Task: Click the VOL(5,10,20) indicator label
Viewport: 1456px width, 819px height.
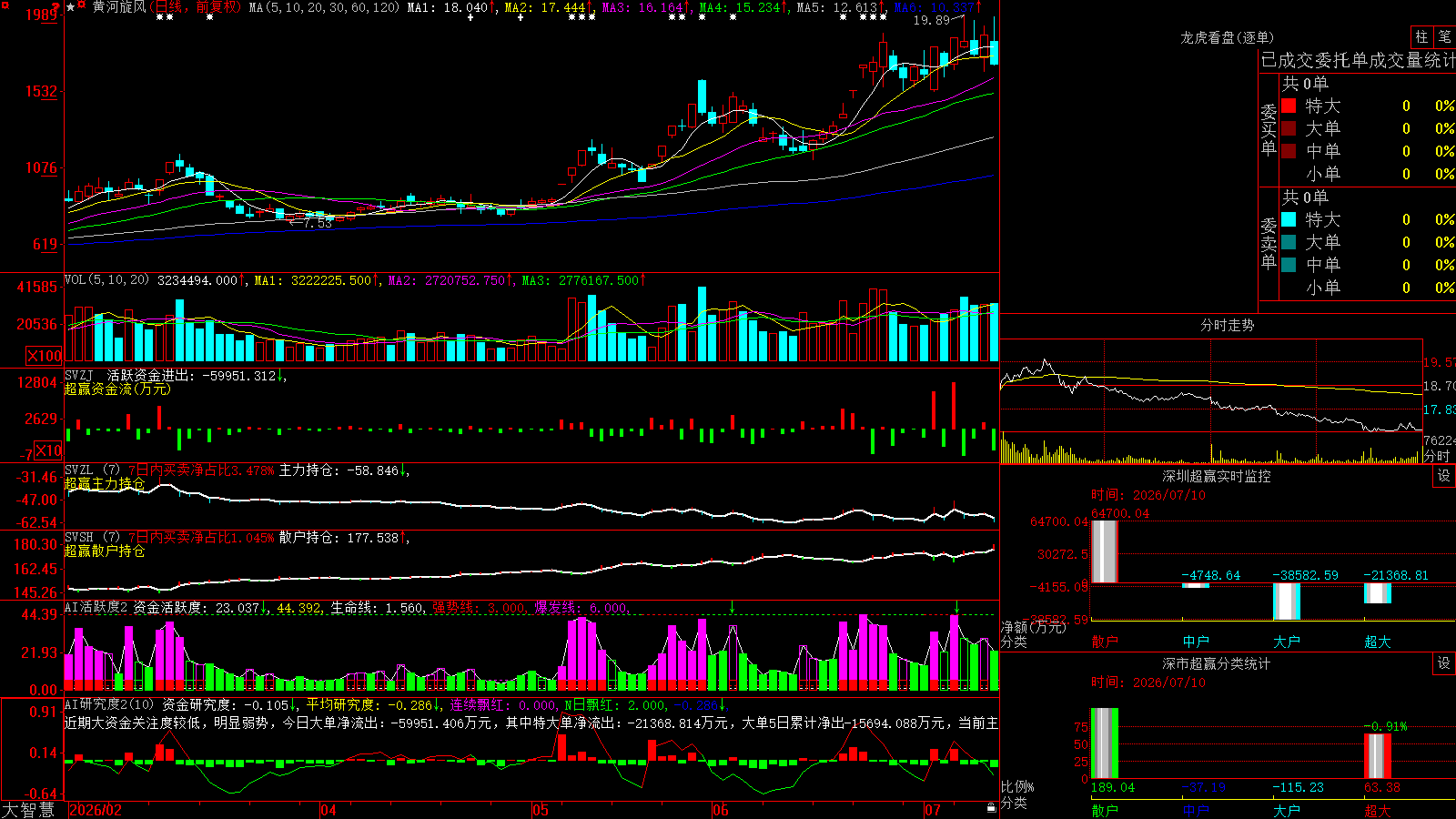Action: click(107, 280)
